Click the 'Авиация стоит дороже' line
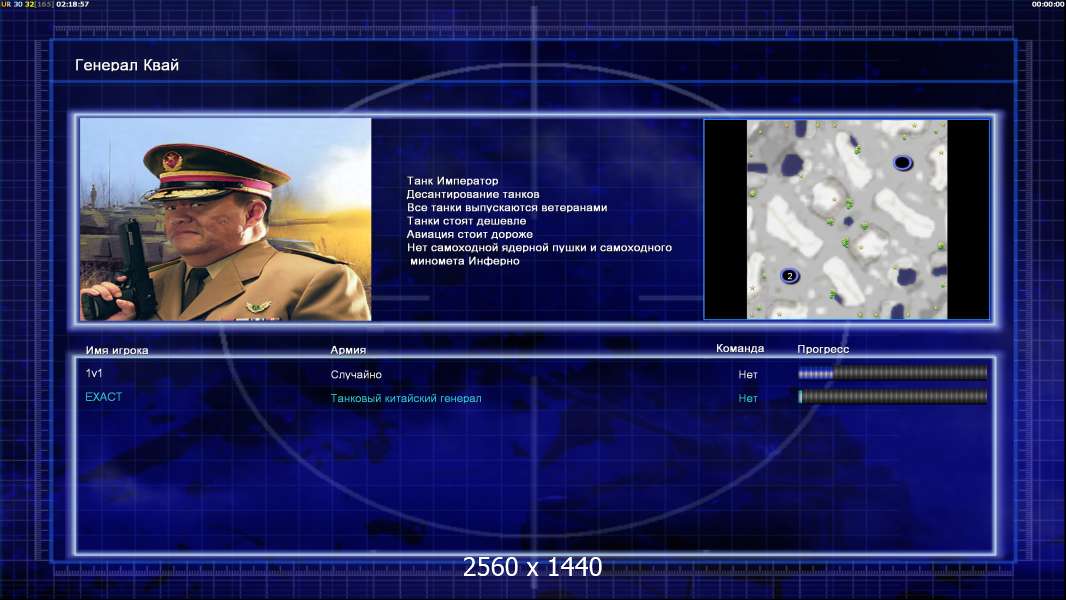This screenshot has width=1066, height=600. (x=470, y=234)
